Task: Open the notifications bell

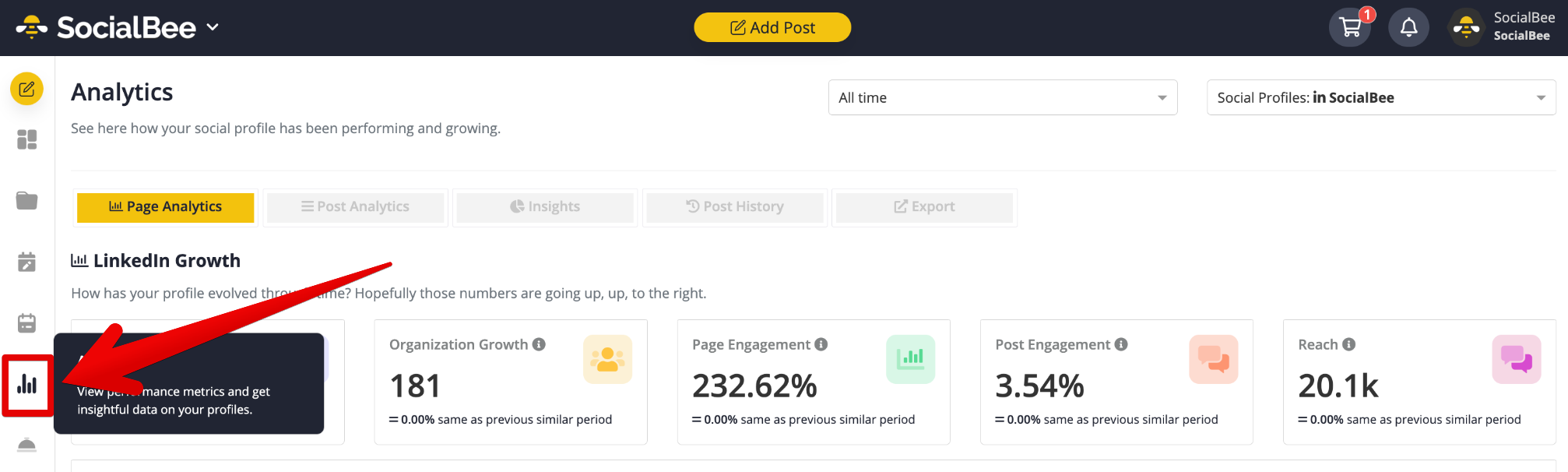Action: click(x=1408, y=27)
